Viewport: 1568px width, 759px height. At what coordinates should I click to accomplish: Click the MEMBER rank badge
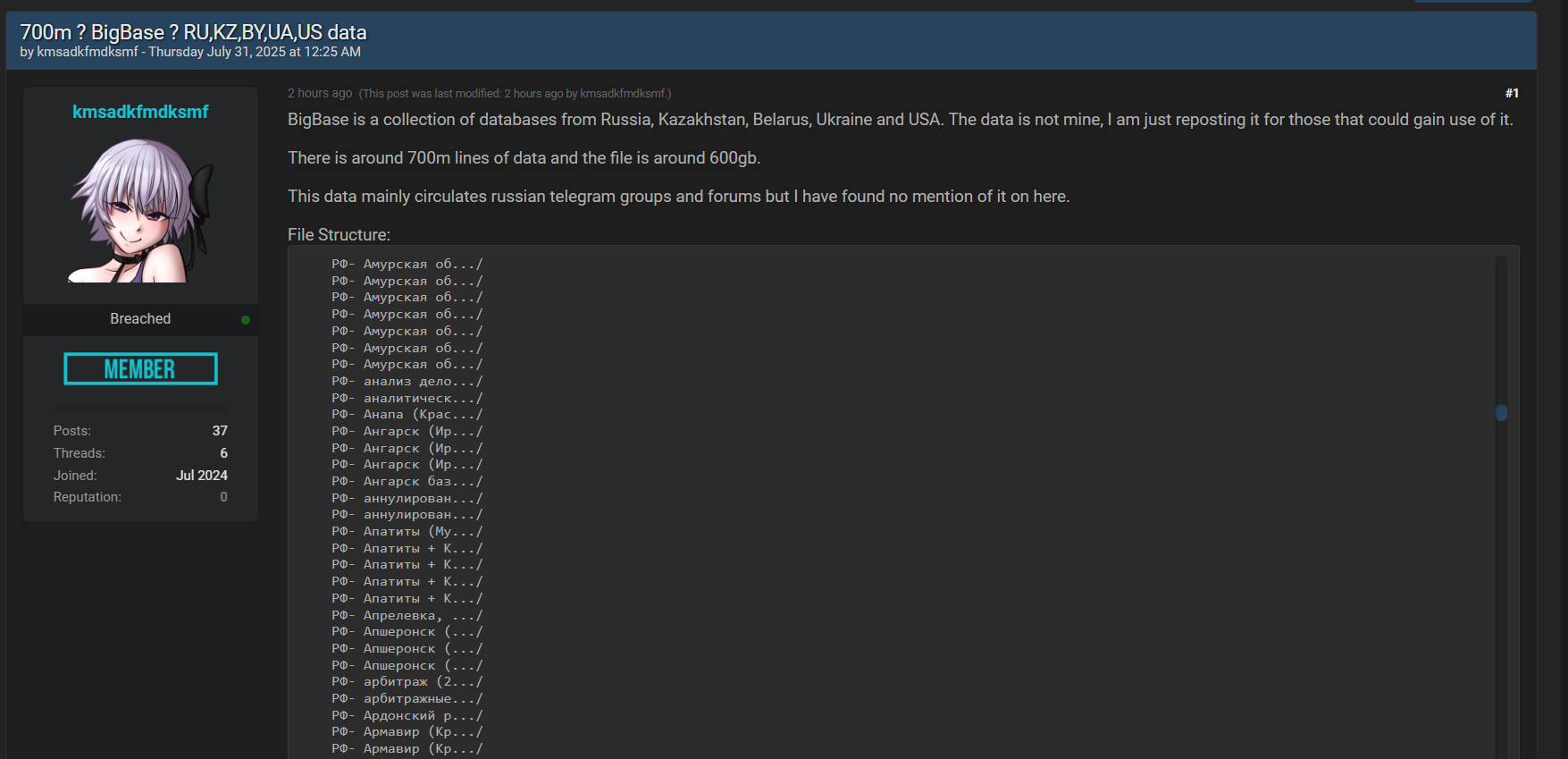pyautogui.click(x=140, y=369)
